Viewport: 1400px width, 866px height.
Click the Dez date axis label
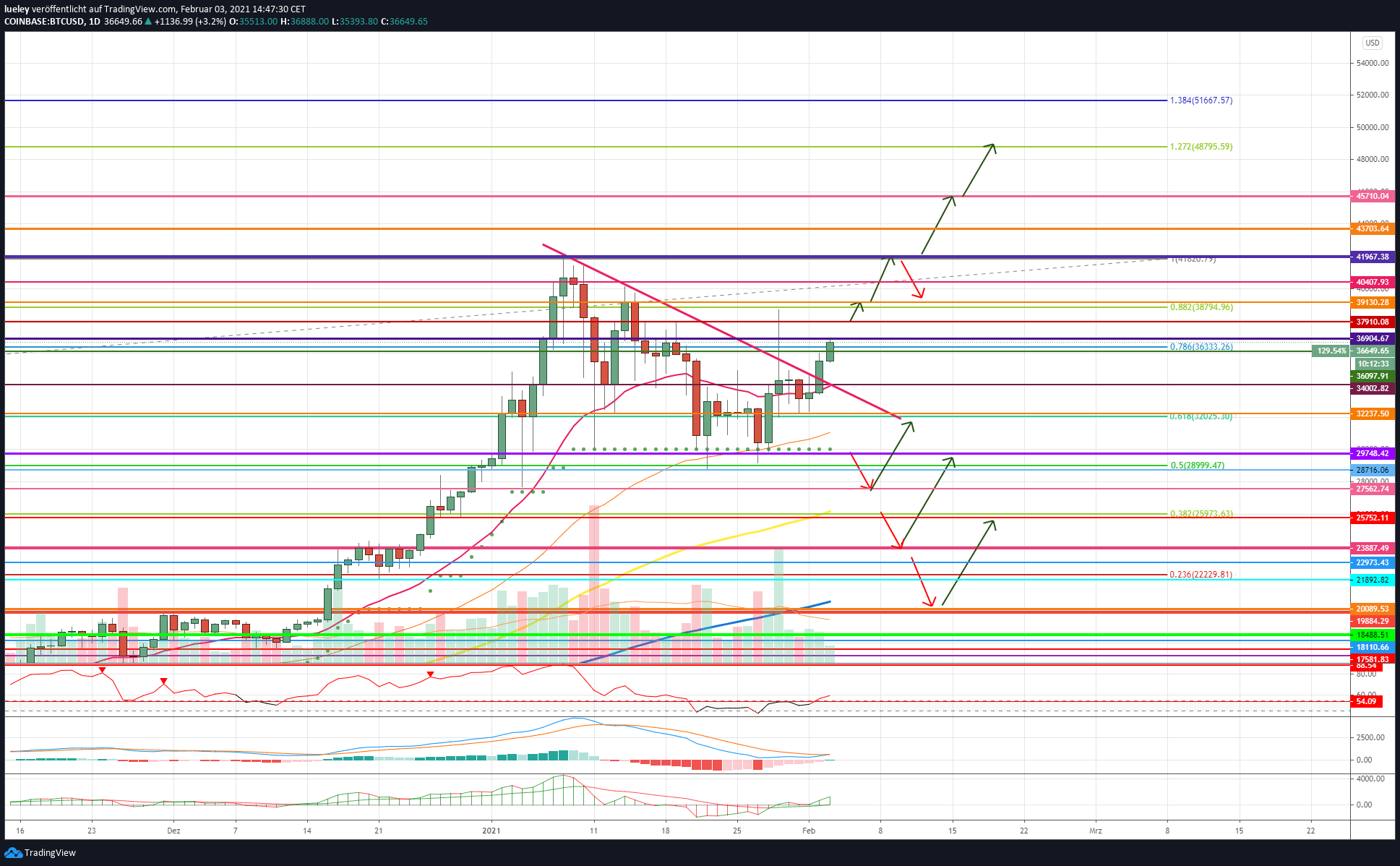click(173, 831)
